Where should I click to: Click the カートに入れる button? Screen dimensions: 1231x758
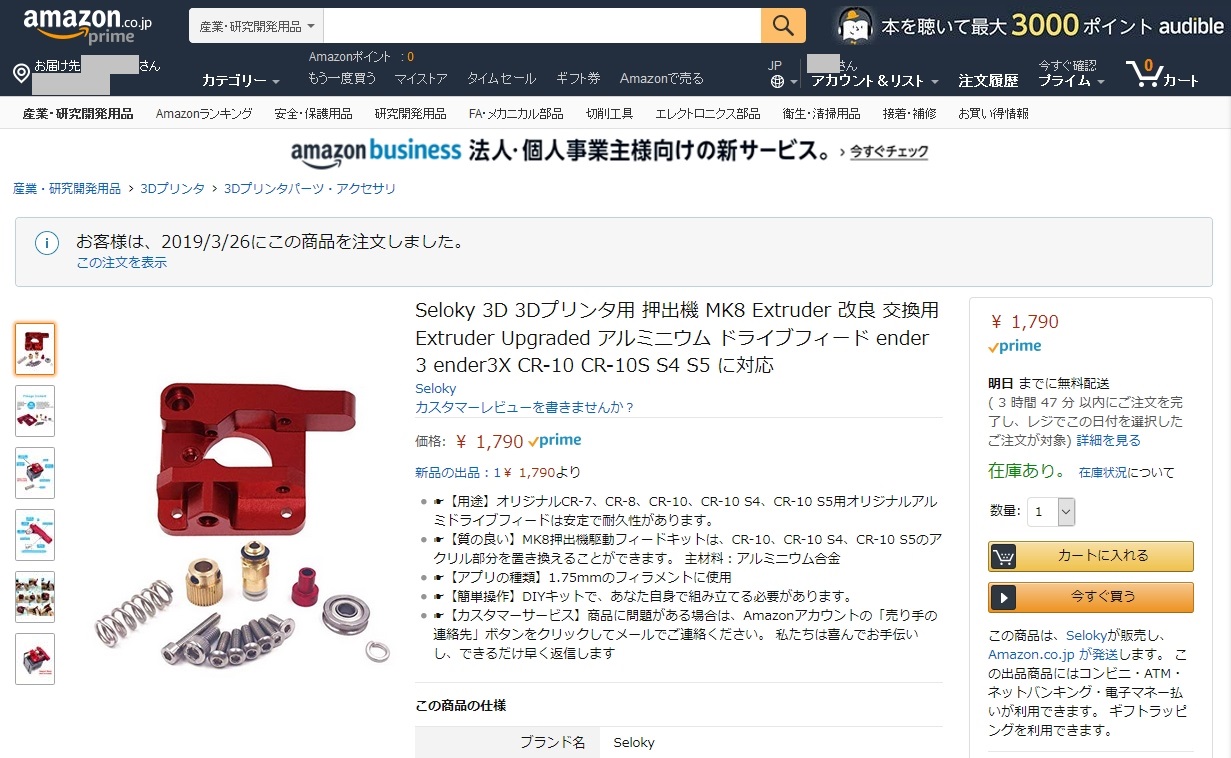[x=1091, y=556]
